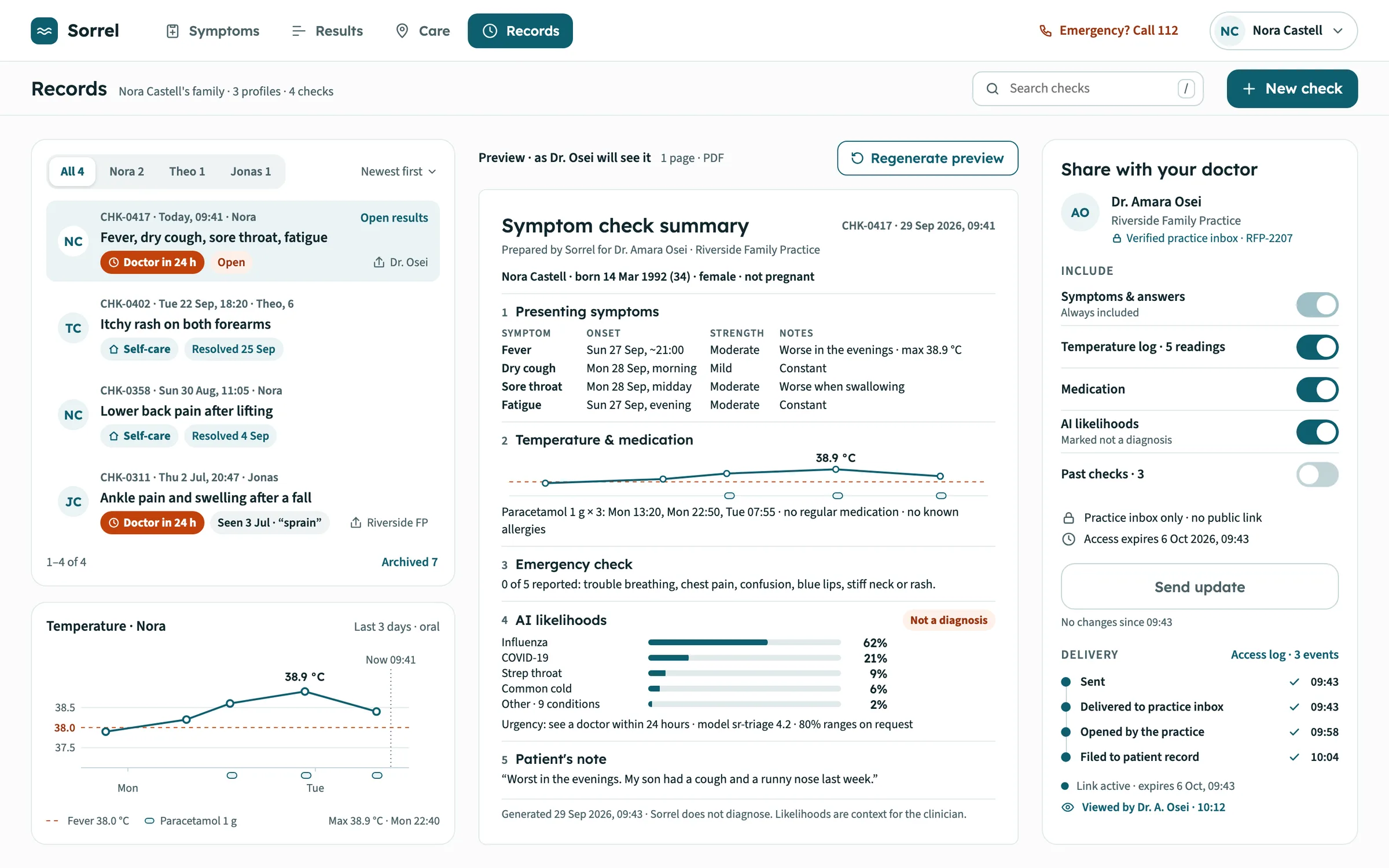
Task: Click the AO doctor avatar
Action: [1080, 212]
